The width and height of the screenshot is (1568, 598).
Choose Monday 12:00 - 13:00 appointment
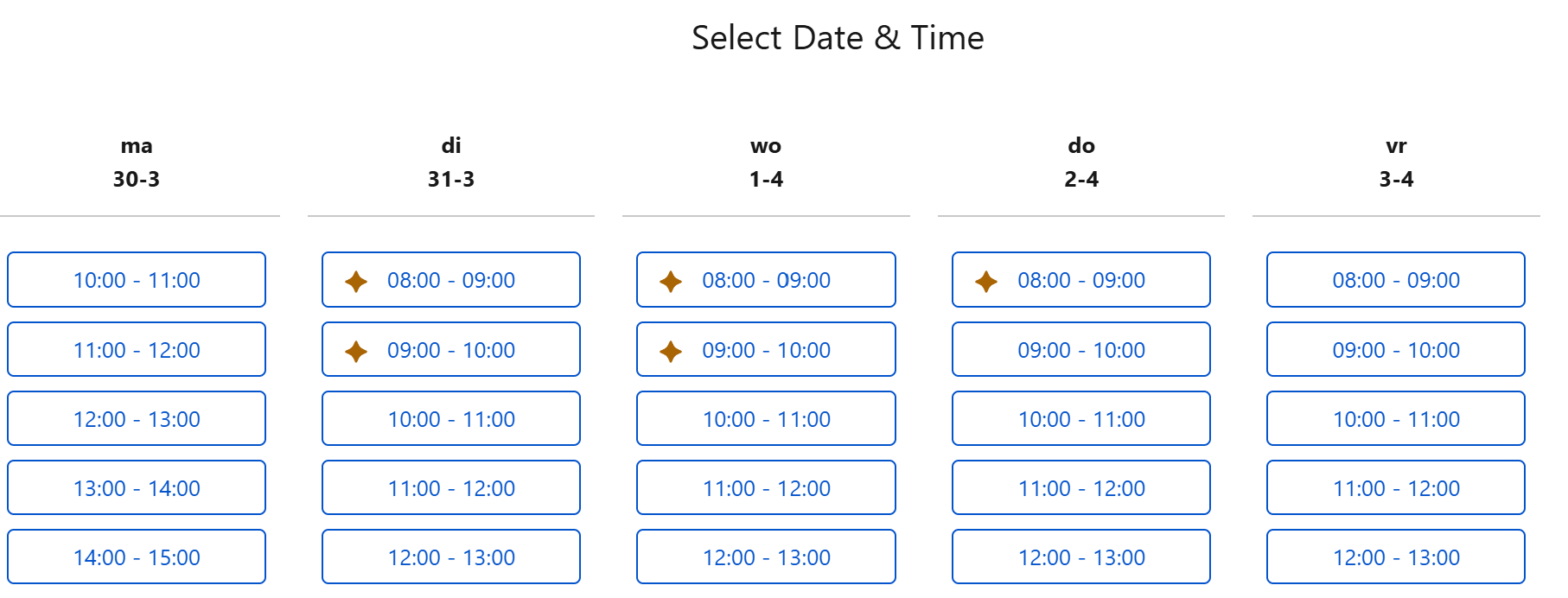click(x=137, y=419)
